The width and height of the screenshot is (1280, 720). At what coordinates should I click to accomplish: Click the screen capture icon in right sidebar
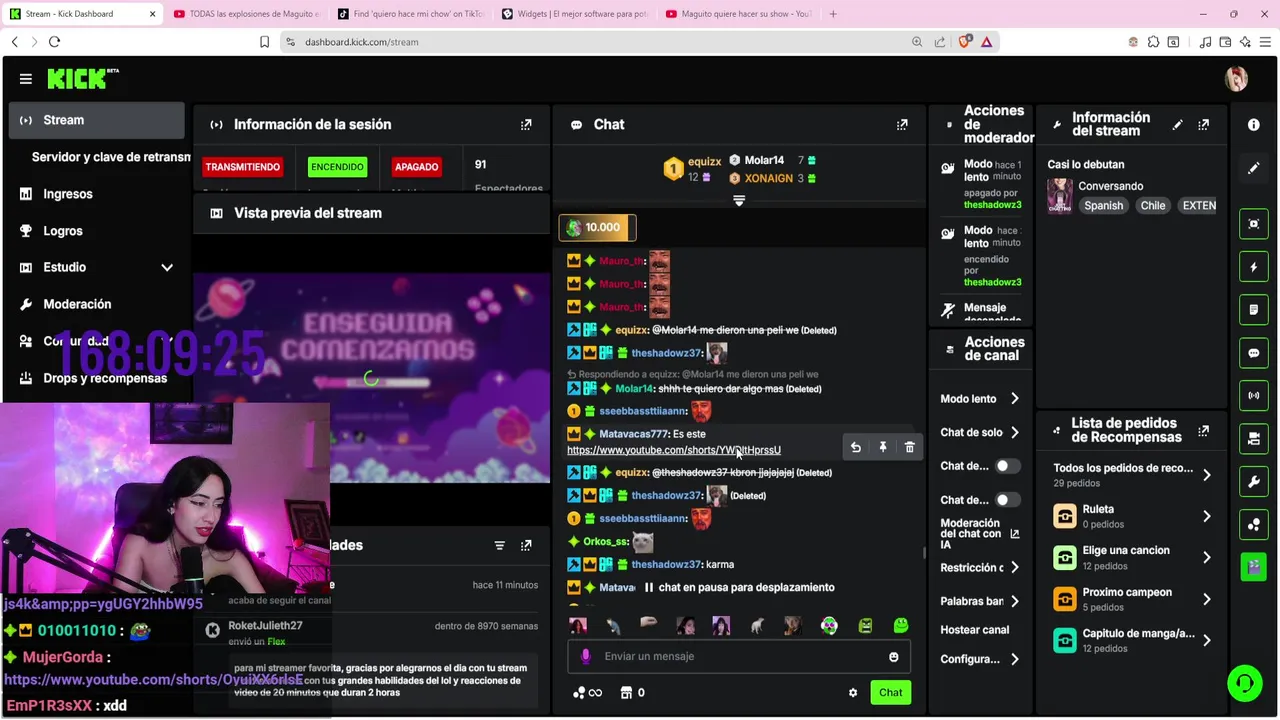1254,224
